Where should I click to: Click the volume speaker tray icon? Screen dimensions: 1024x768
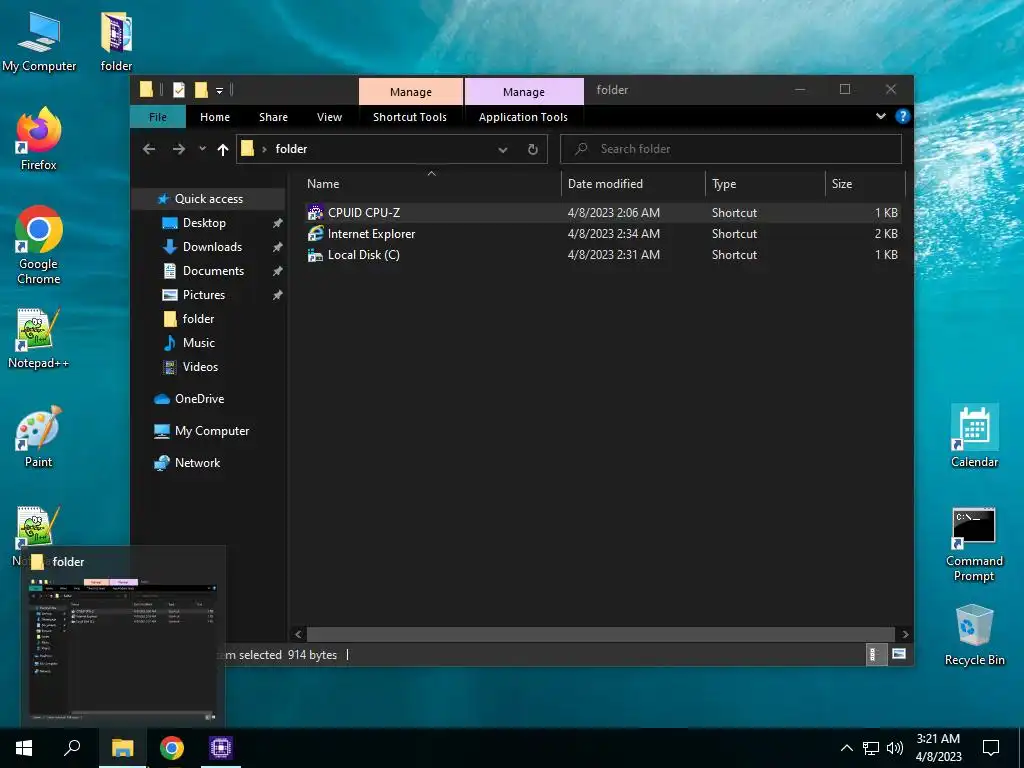pyautogui.click(x=895, y=748)
